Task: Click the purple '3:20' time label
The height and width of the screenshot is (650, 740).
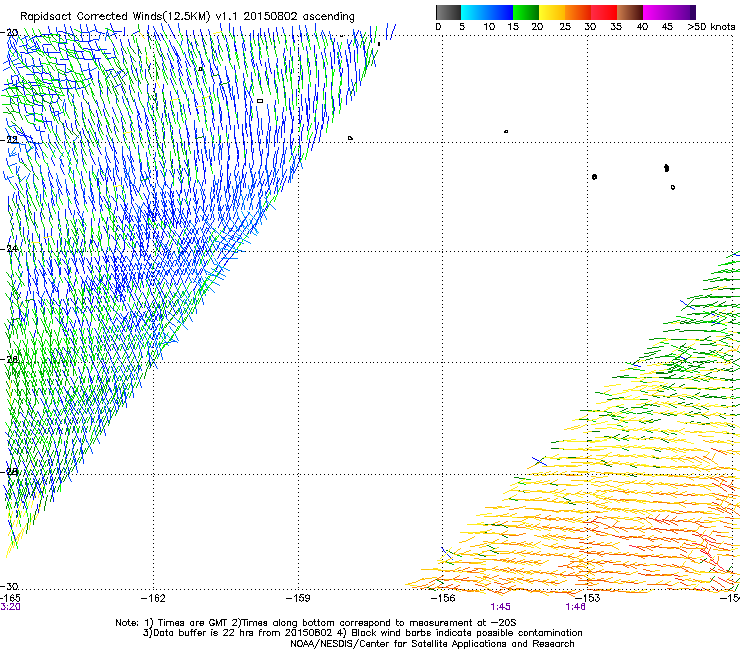Action: [x=10, y=607]
